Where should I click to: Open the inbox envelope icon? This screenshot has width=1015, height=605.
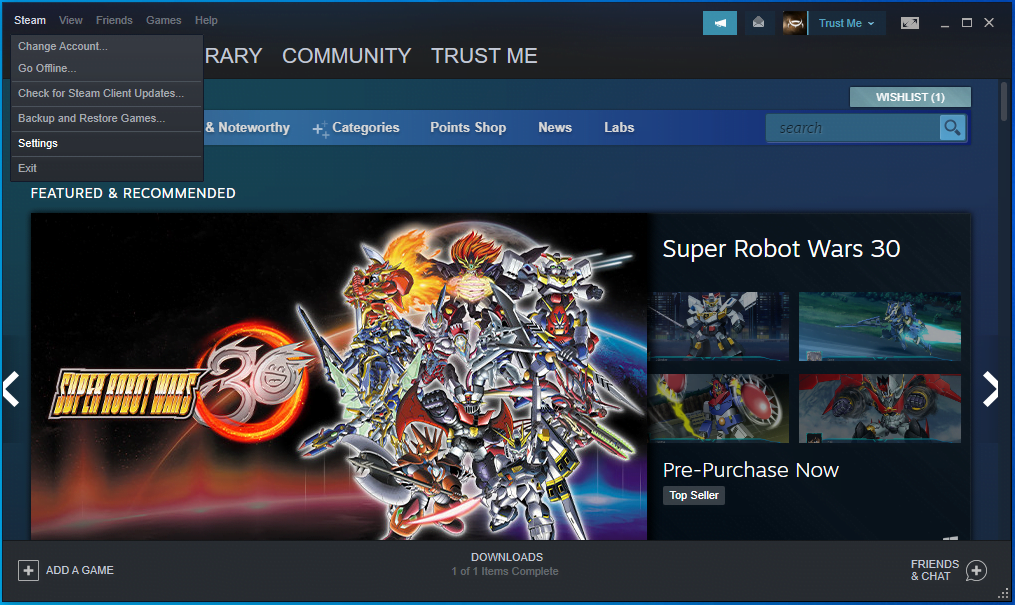click(759, 23)
